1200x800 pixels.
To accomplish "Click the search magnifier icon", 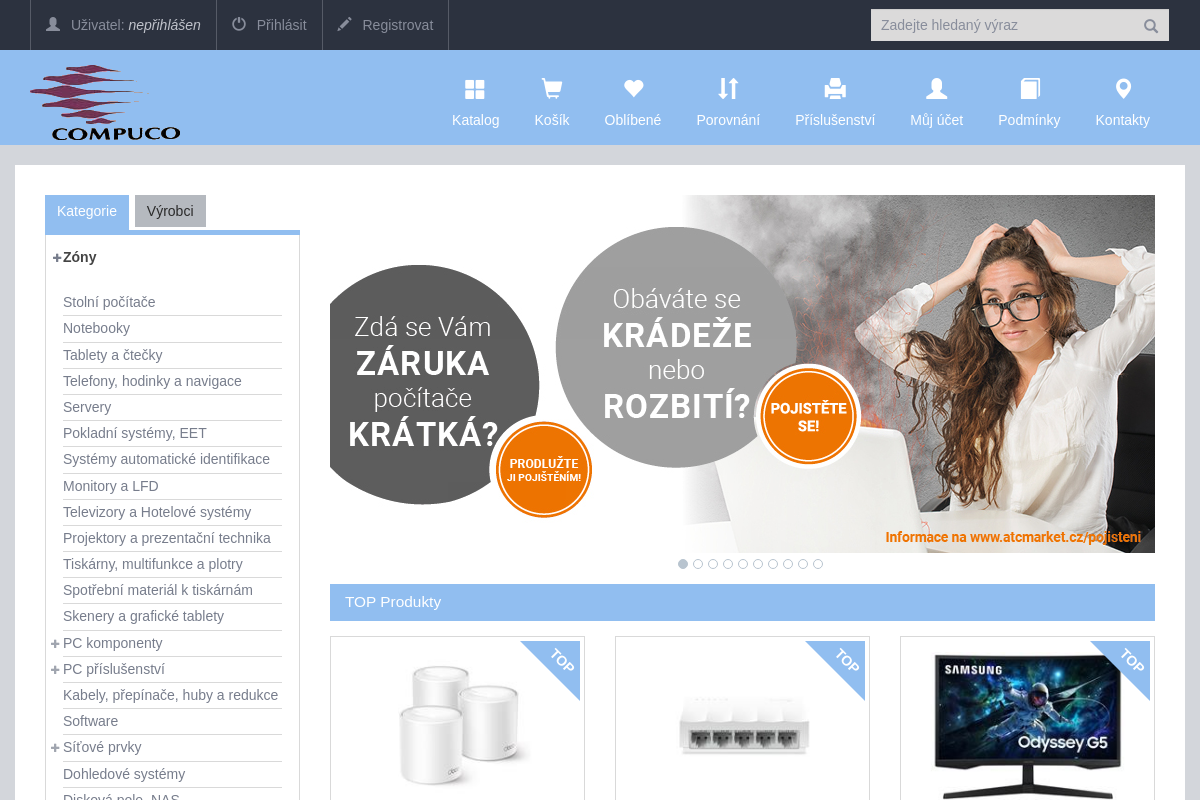I will tap(1151, 26).
